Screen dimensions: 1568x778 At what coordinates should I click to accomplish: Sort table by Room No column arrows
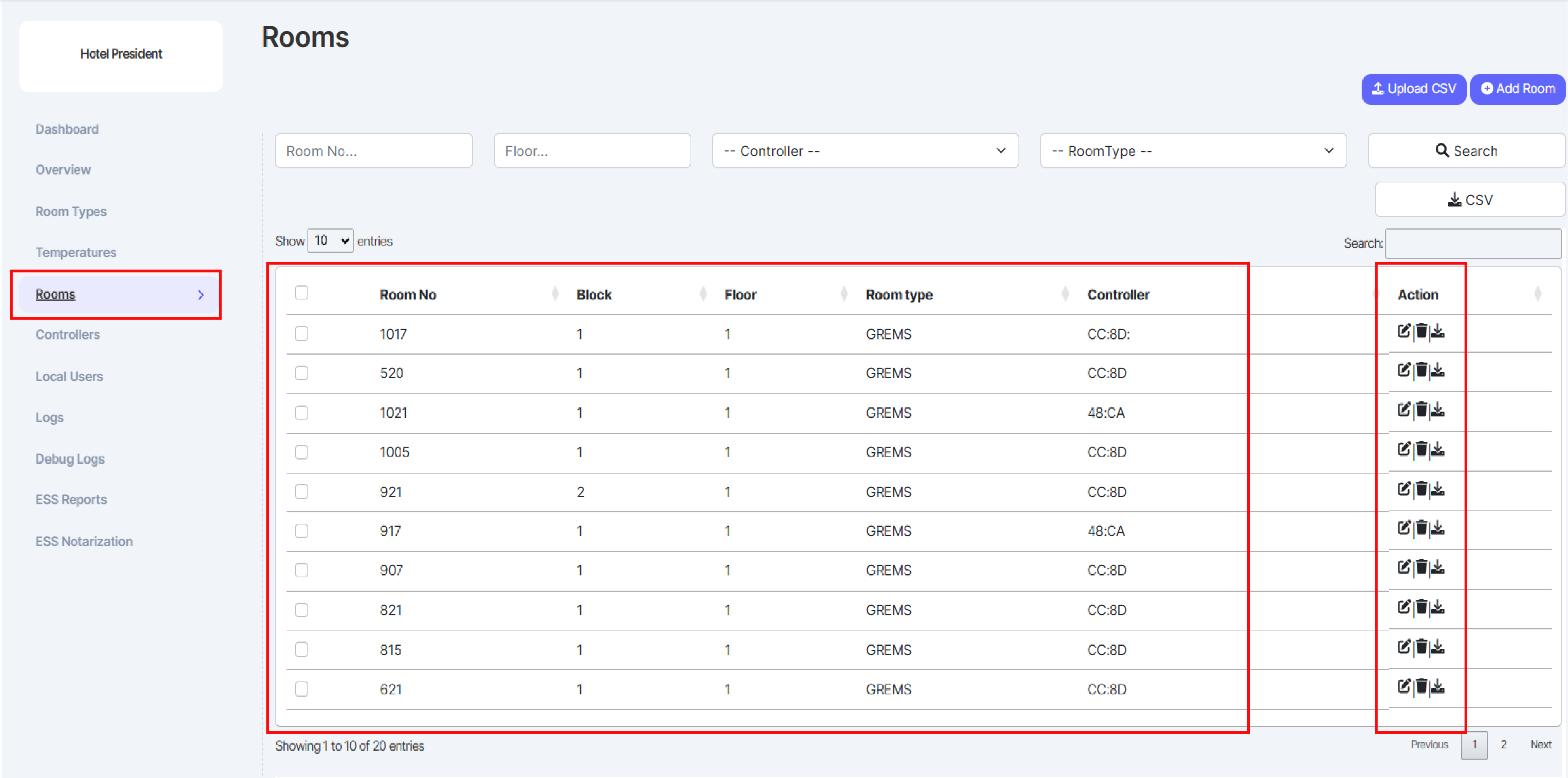554,294
